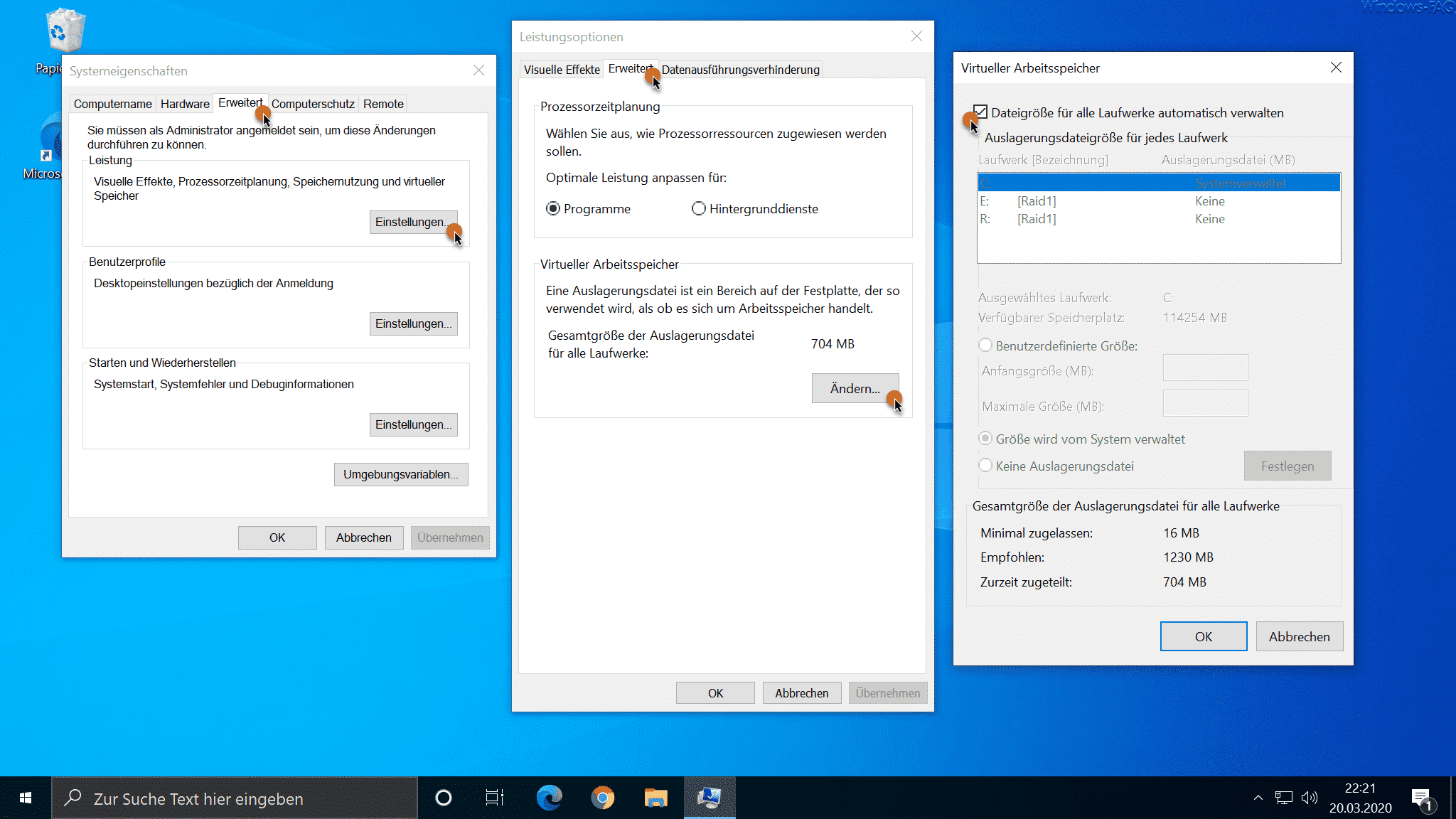The image size is (1456, 819).
Task: Close the Systemeigenschaften window
Action: coord(478,70)
